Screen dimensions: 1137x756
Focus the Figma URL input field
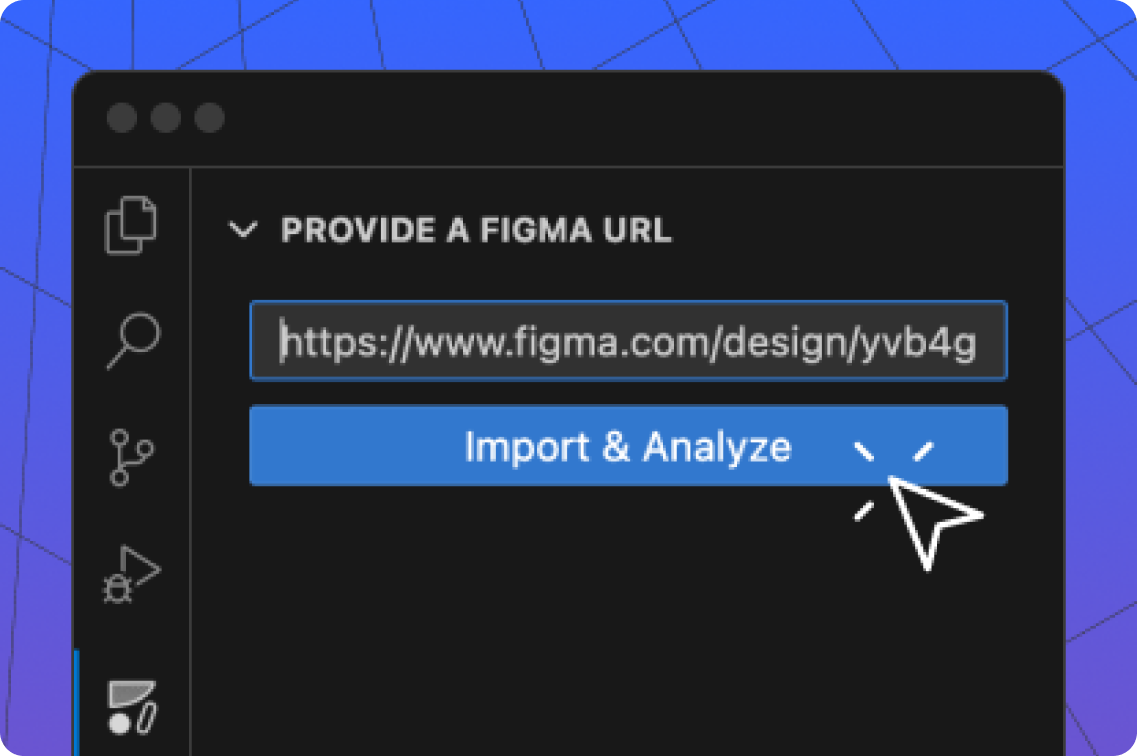628,341
